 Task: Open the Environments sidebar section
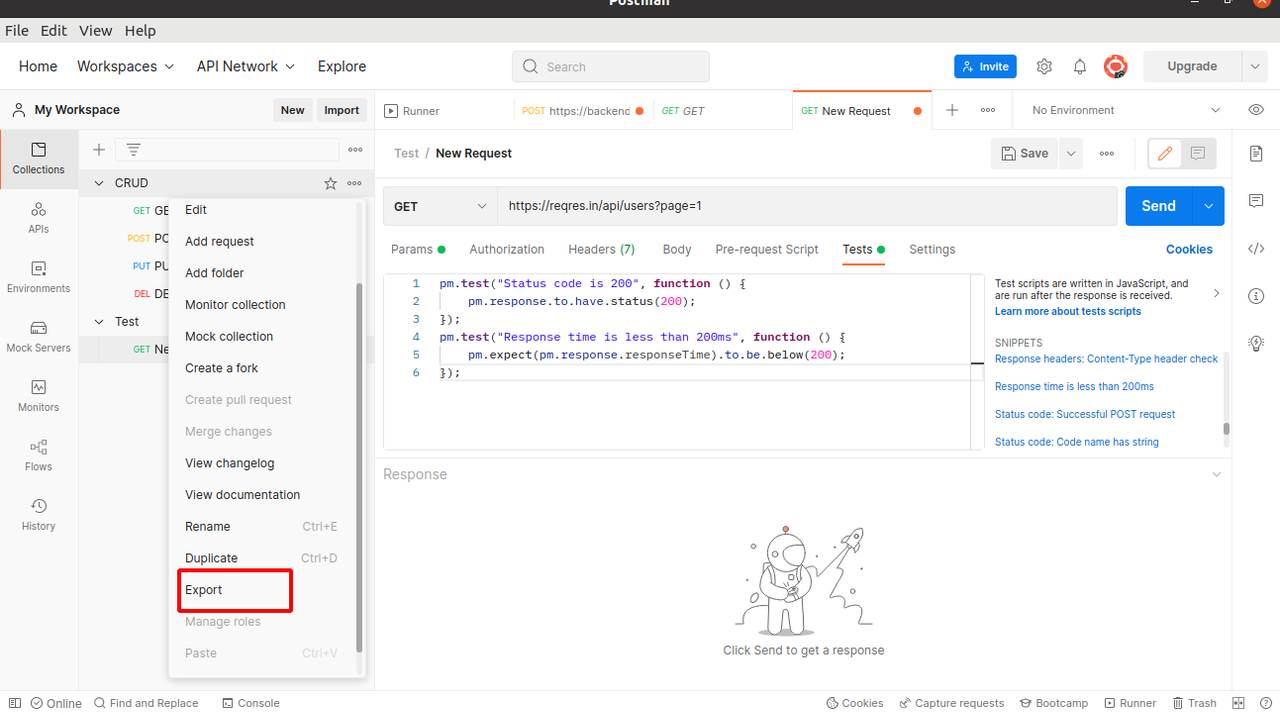pos(38,277)
